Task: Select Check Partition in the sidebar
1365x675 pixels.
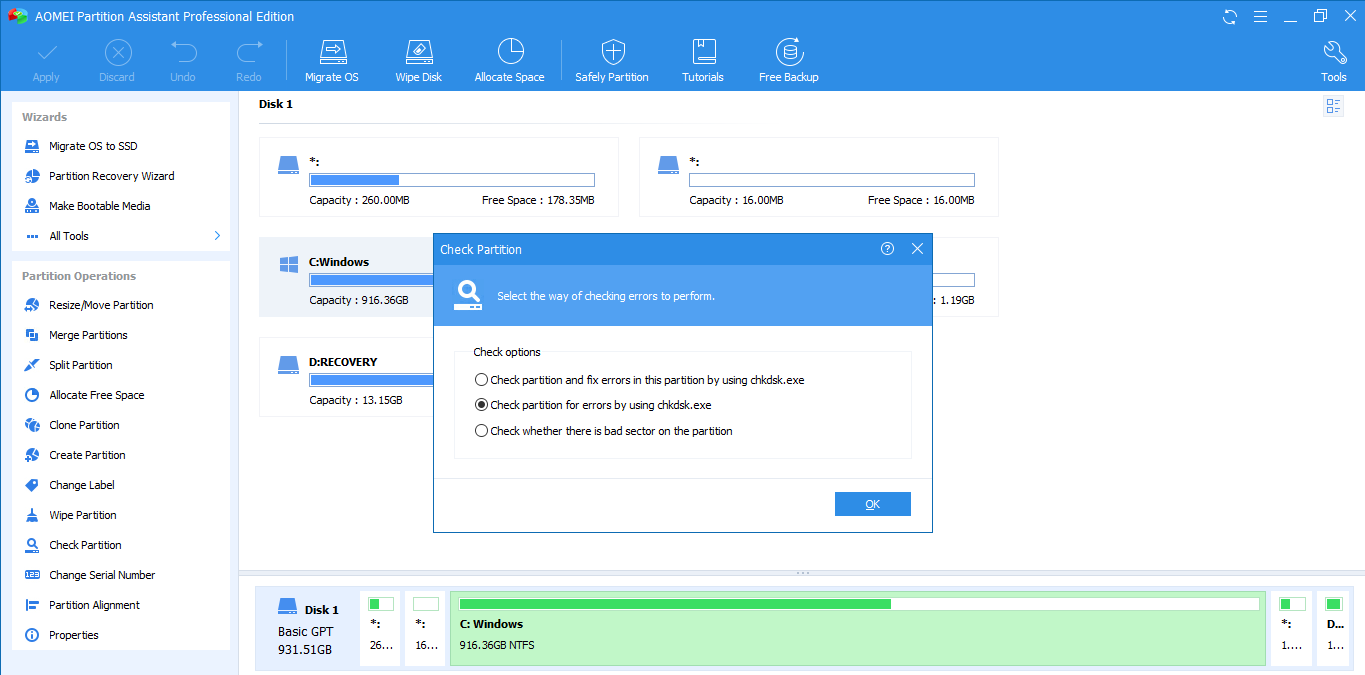Action: click(x=85, y=545)
